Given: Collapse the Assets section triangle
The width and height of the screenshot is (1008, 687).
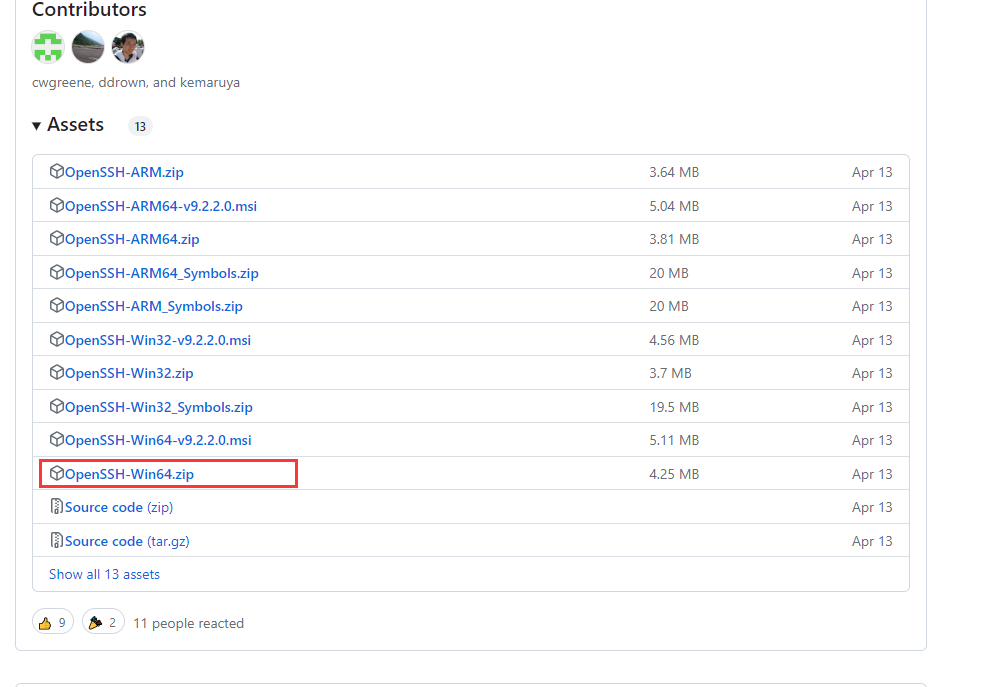Looking at the screenshot, I should pos(37,126).
